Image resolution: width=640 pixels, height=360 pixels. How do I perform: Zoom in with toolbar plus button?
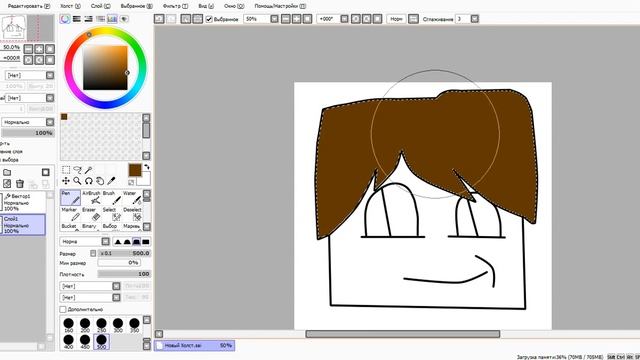tap(296, 19)
